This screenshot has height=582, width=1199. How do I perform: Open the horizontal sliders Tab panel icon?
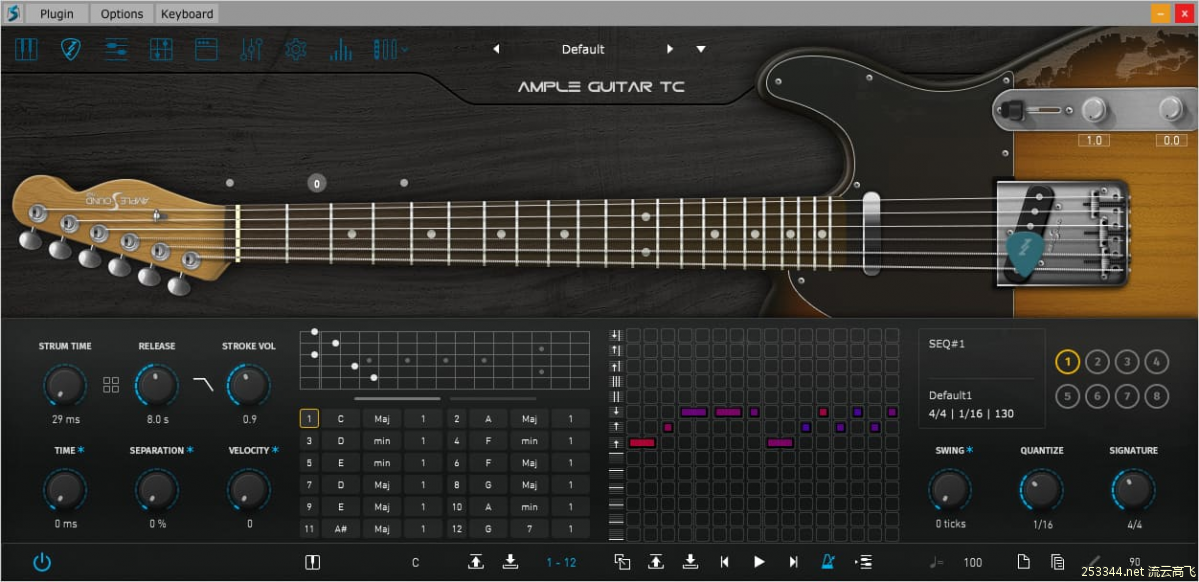pos(116,50)
